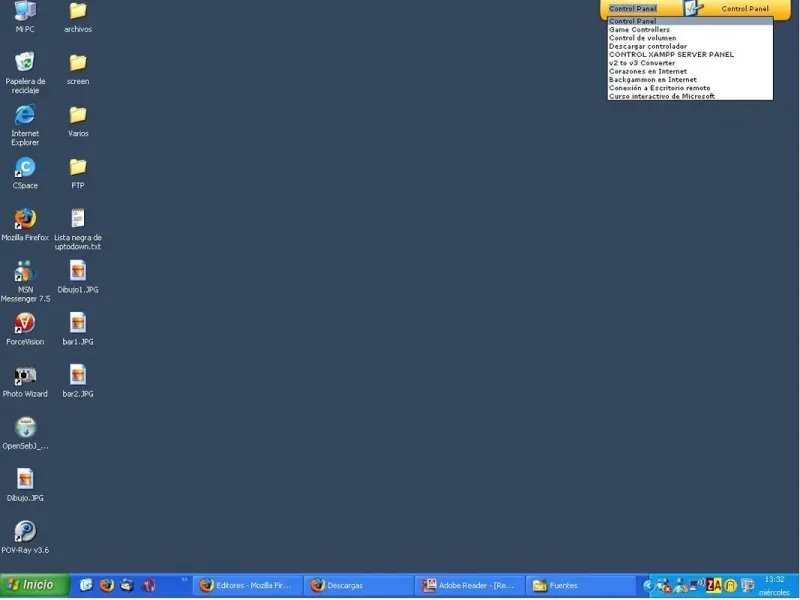Choose Control Panel in the suggestion list

click(690, 21)
